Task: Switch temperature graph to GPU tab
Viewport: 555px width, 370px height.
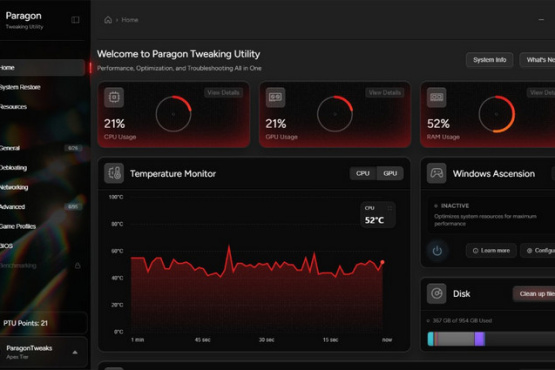Action: [x=390, y=173]
